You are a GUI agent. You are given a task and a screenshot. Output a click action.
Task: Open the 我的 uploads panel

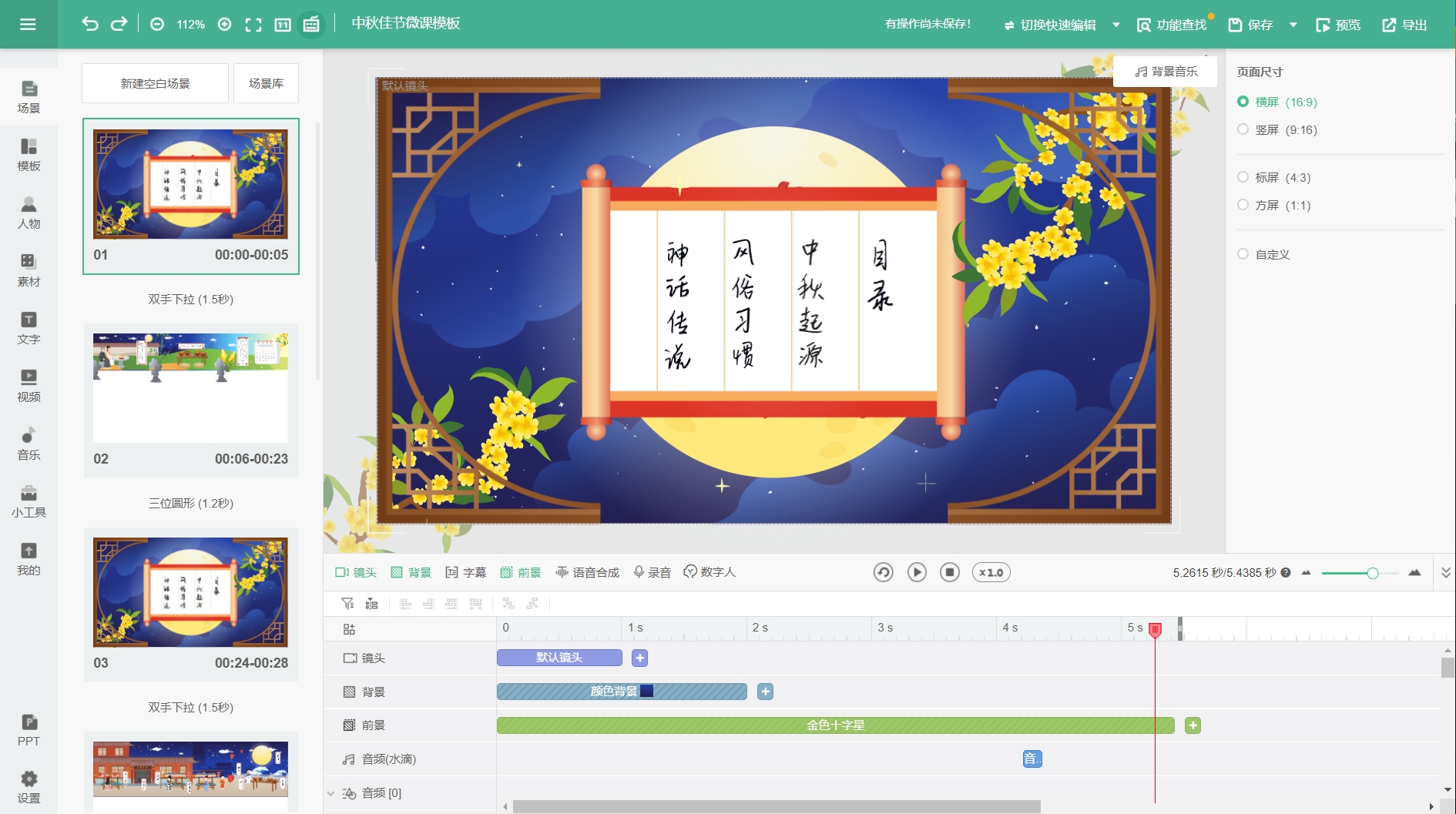point(29,559)
